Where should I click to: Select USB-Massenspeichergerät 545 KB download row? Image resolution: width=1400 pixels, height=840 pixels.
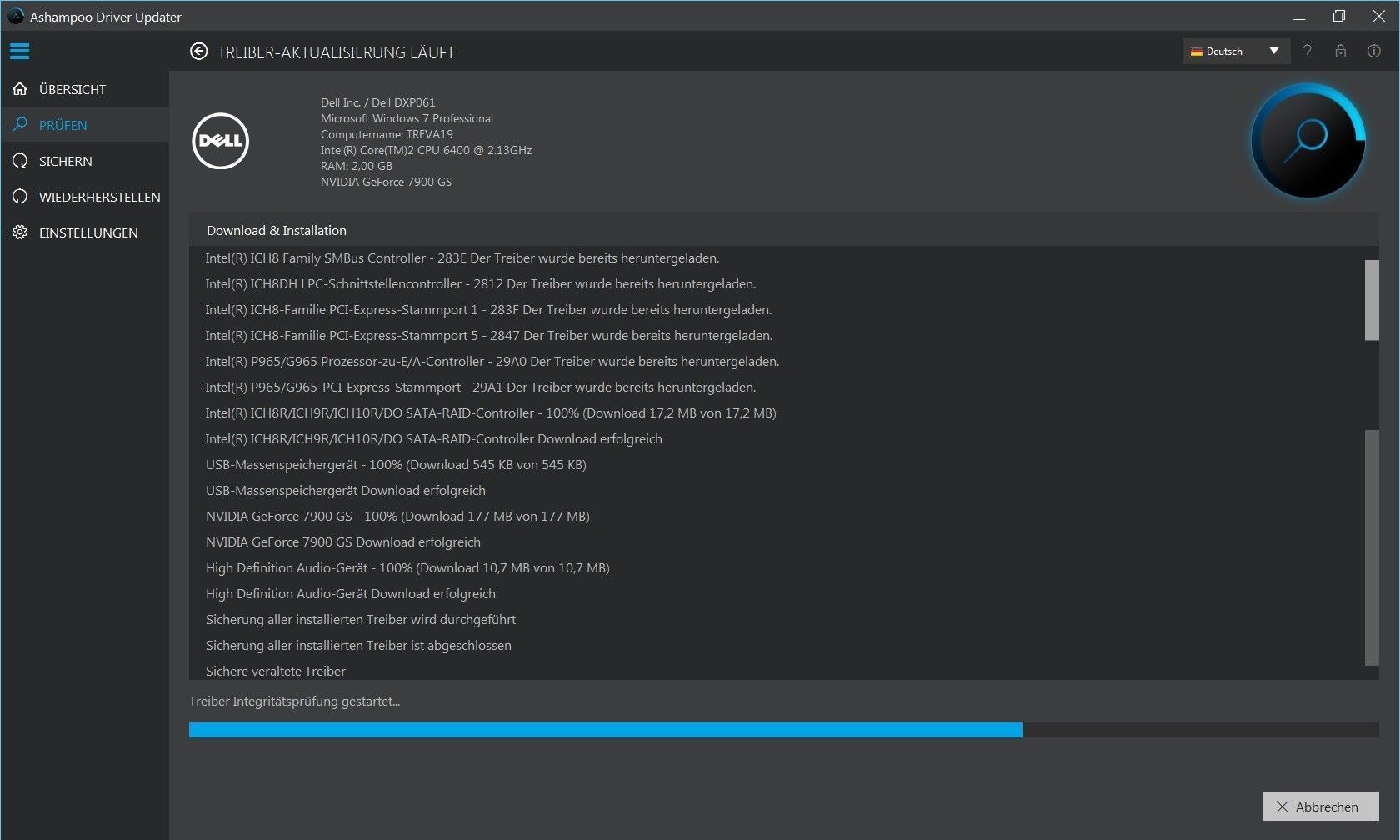pyautogui.click(x=396, y=465)
